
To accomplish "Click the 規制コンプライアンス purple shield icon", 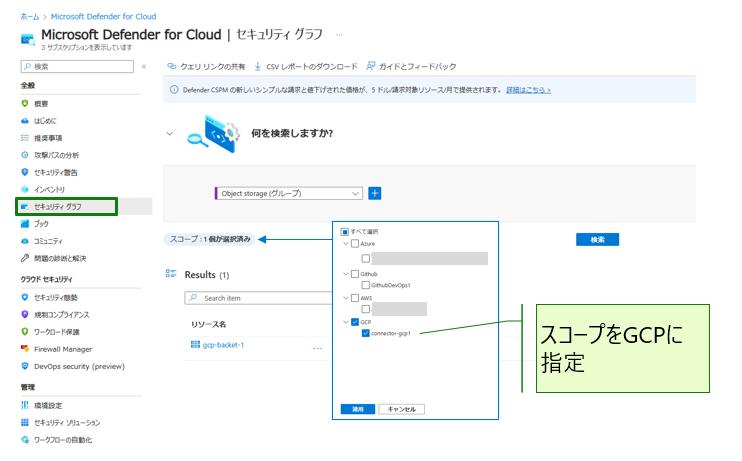I will [25, 314].
